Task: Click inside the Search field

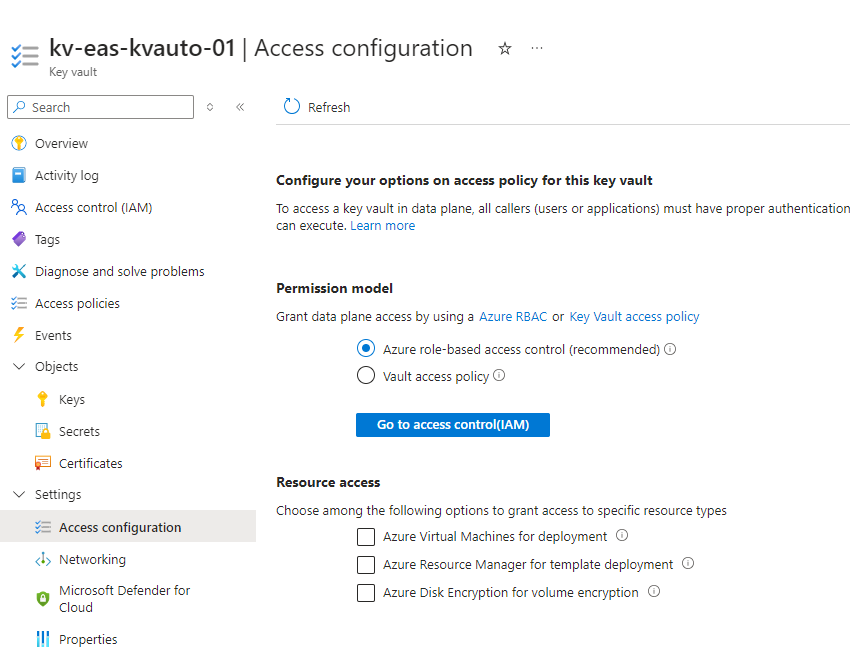Action: point(100,107)
